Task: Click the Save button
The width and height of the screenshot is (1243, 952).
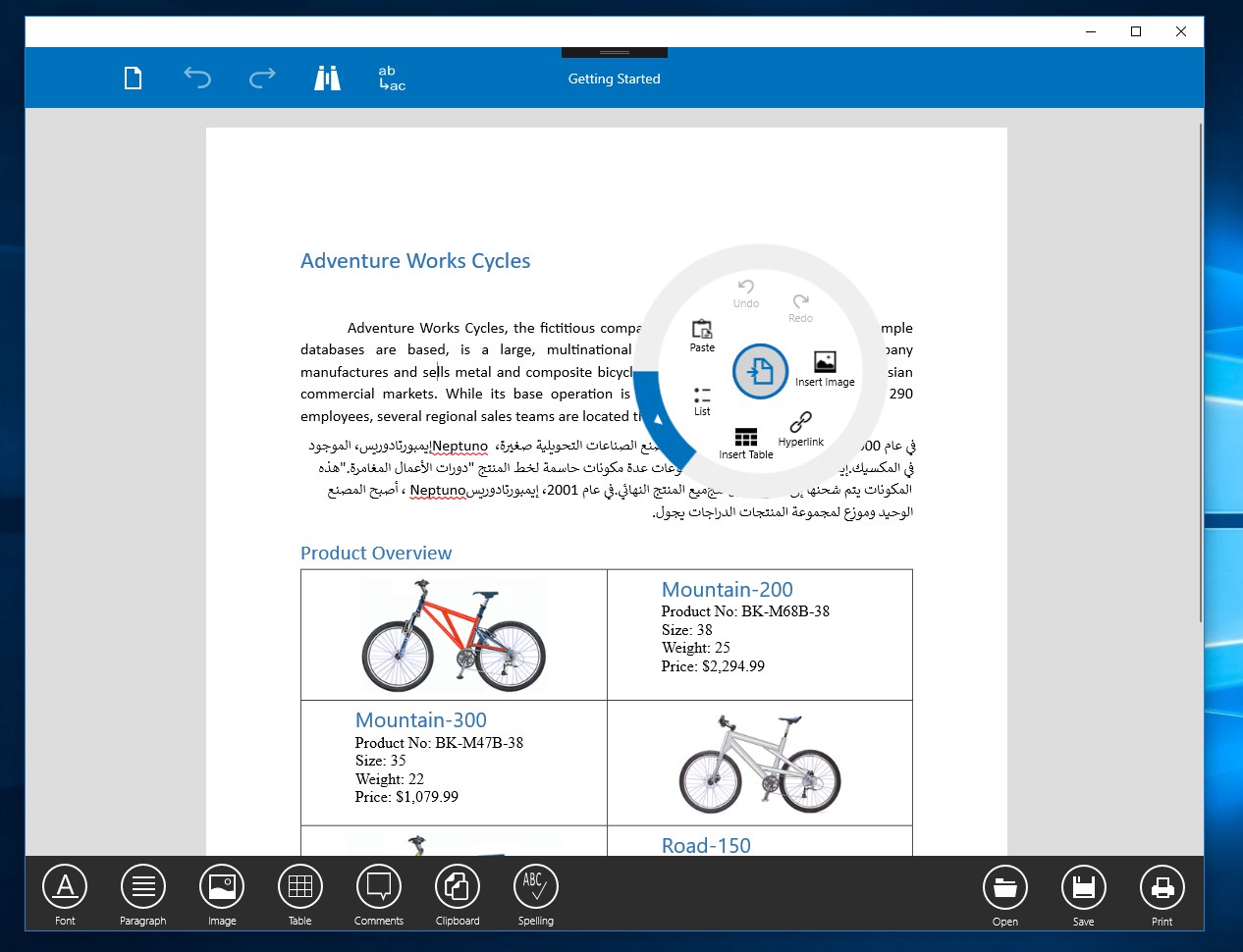Action: tap(1084, 895)
